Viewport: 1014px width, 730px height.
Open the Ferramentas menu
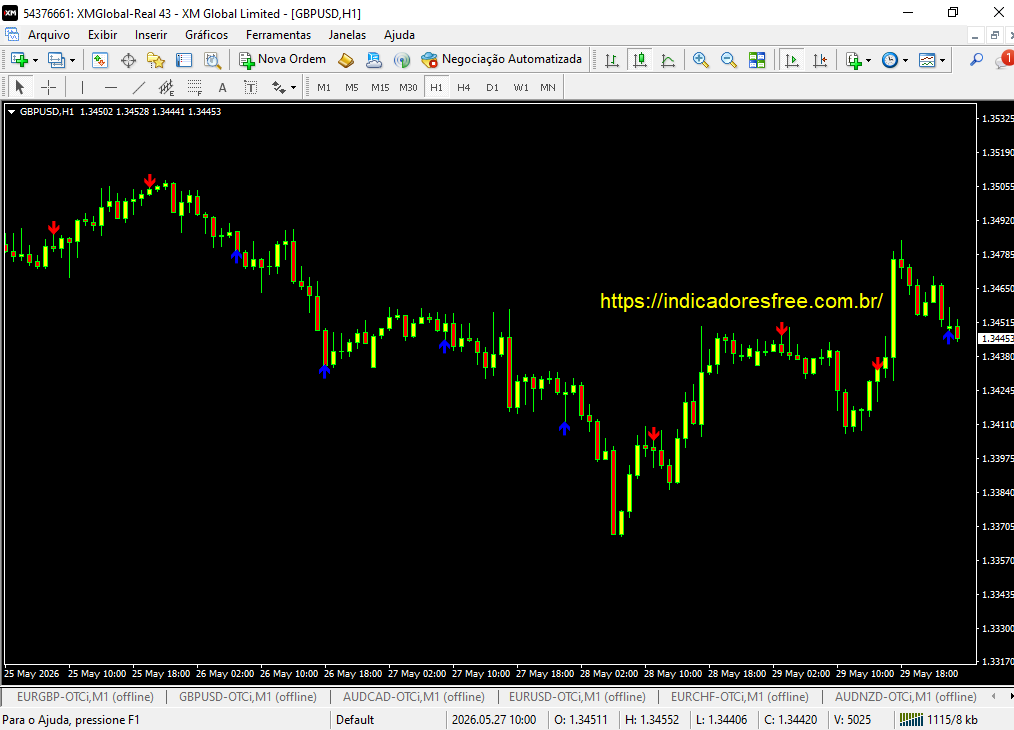278,35
